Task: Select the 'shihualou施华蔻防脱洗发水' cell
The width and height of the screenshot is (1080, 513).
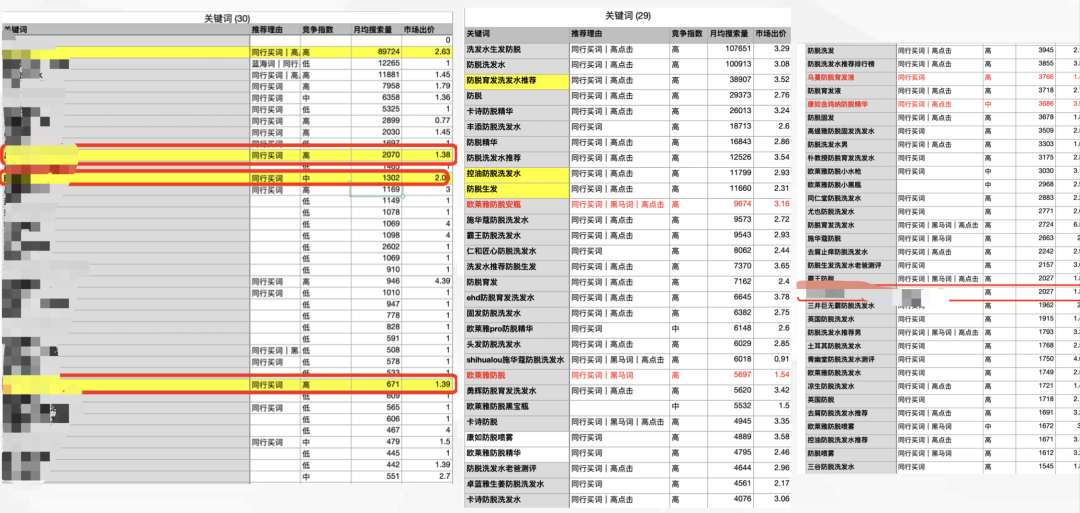Action: tap(517, 359)
